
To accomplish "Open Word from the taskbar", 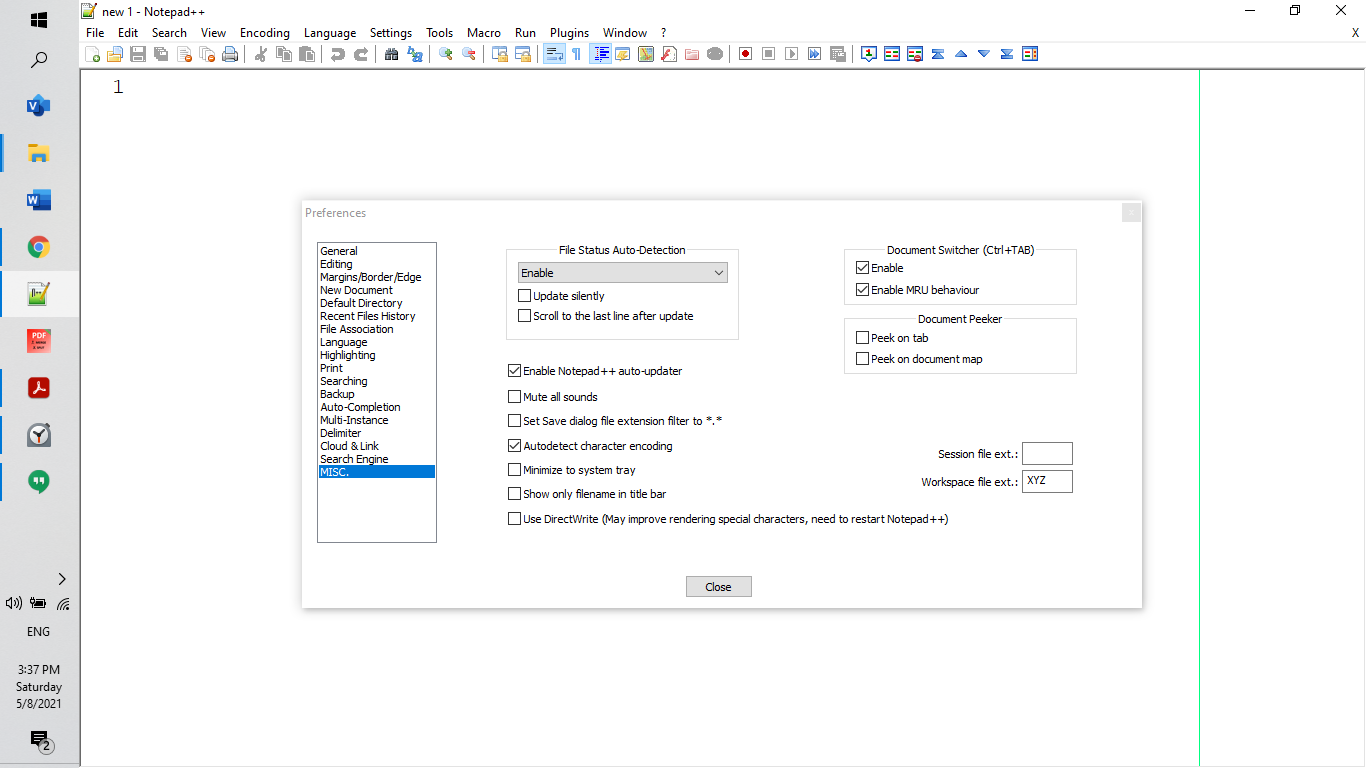I will pos(39,200).
